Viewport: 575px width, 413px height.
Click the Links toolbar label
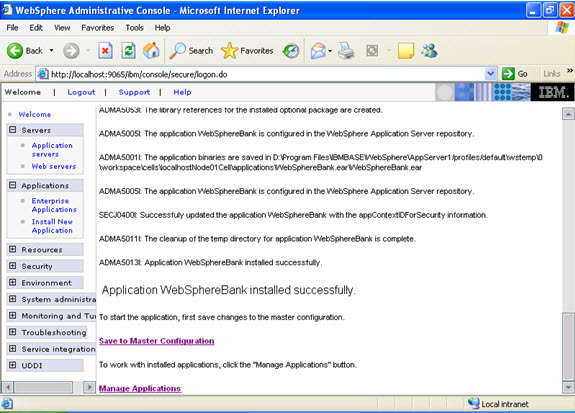coord(552,74)
